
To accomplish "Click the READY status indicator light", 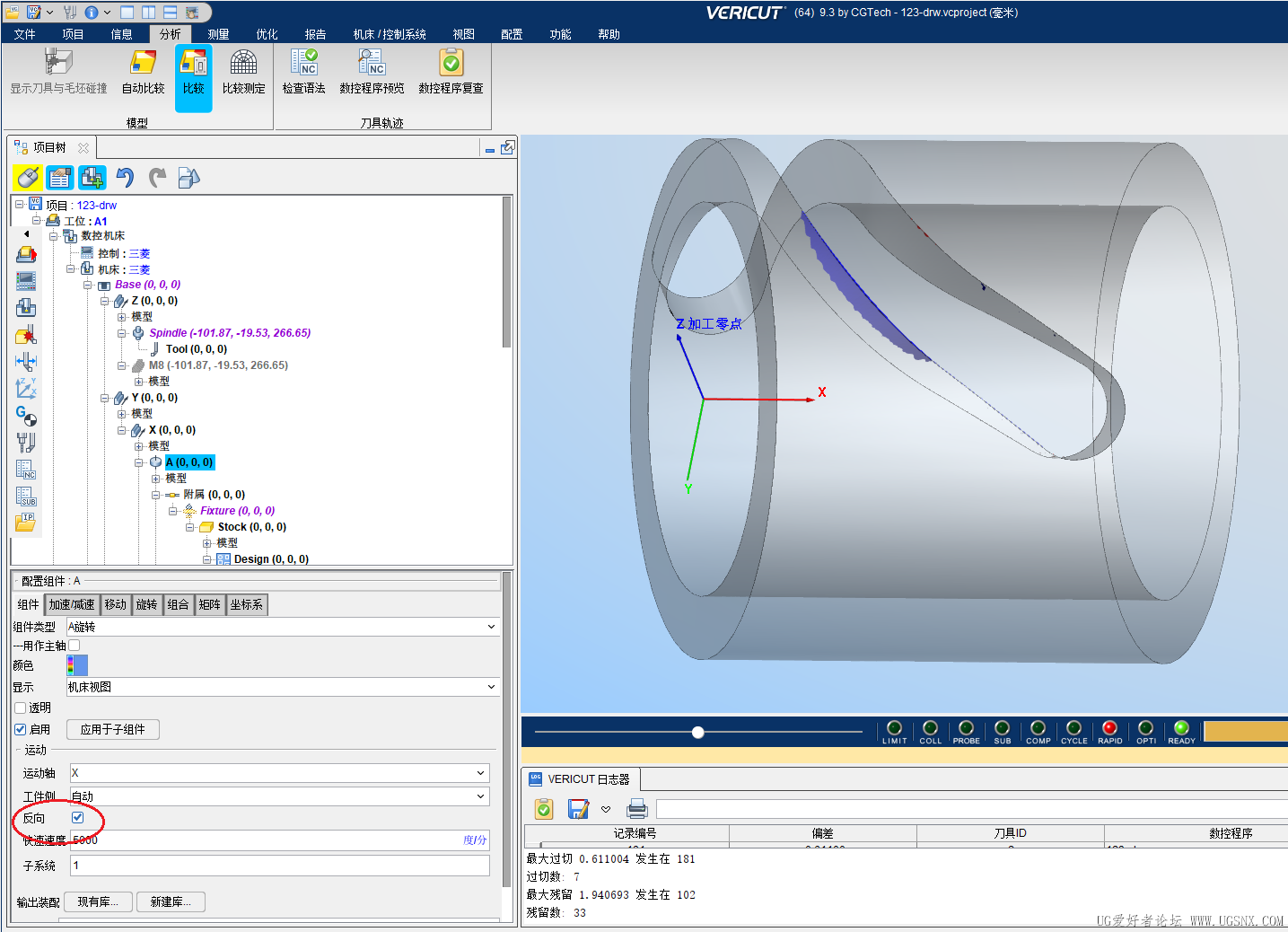I will 1181,728.
